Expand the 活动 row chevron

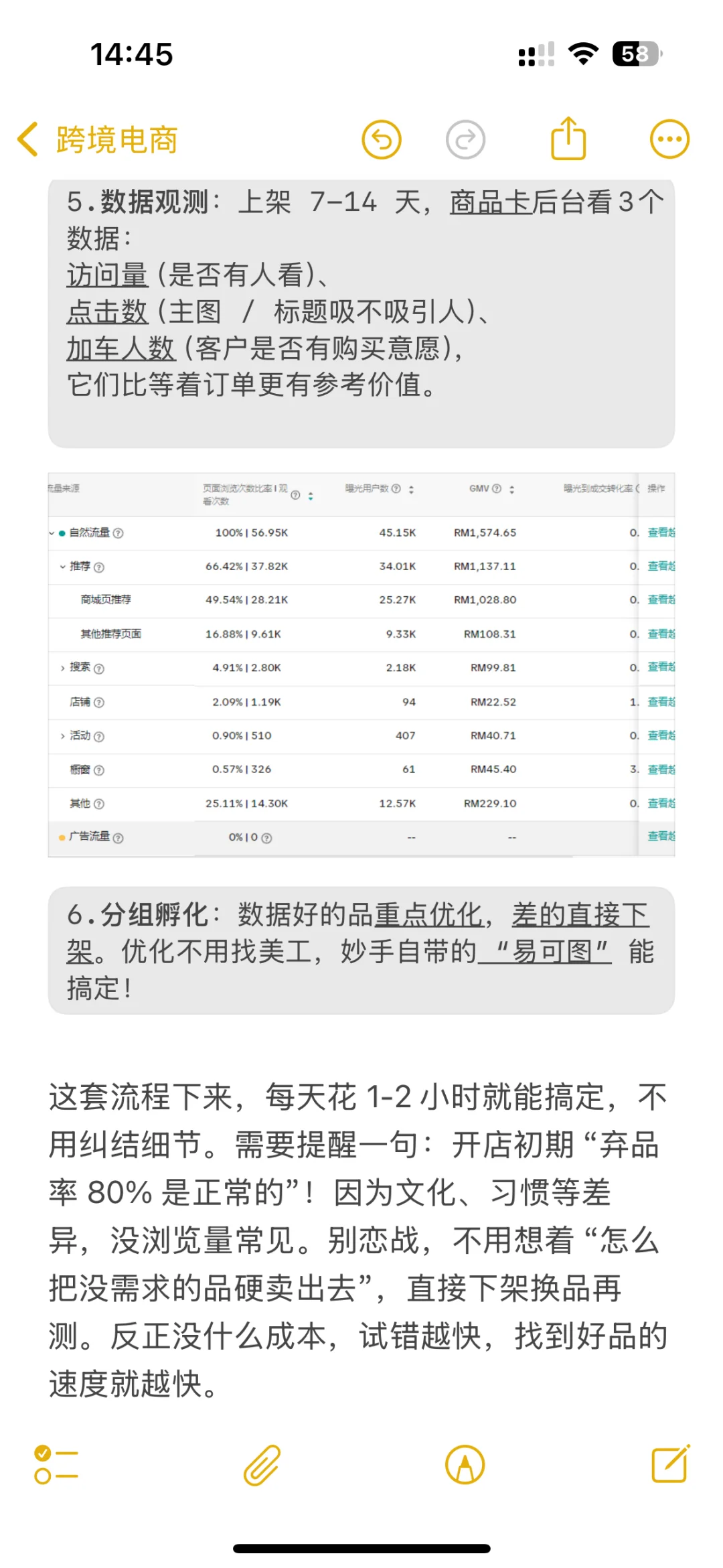(63, 736)
